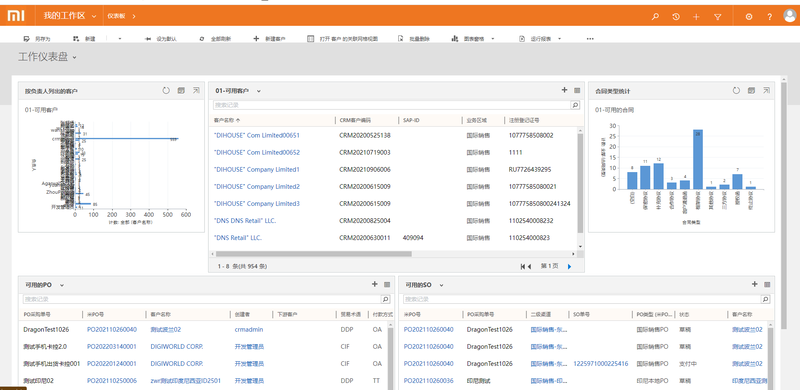Click search magnifier in 可用的PO grid
This screenshot has height=390, width=800.
pos(385,299)
